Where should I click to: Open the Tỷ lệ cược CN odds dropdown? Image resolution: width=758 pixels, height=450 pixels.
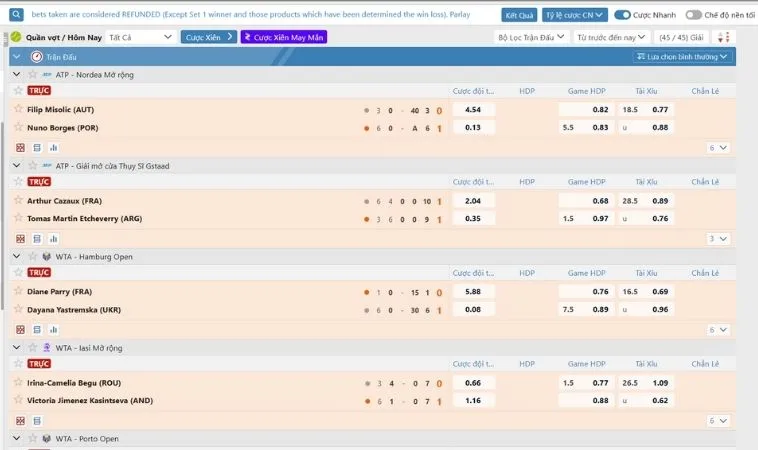[574, 16]
